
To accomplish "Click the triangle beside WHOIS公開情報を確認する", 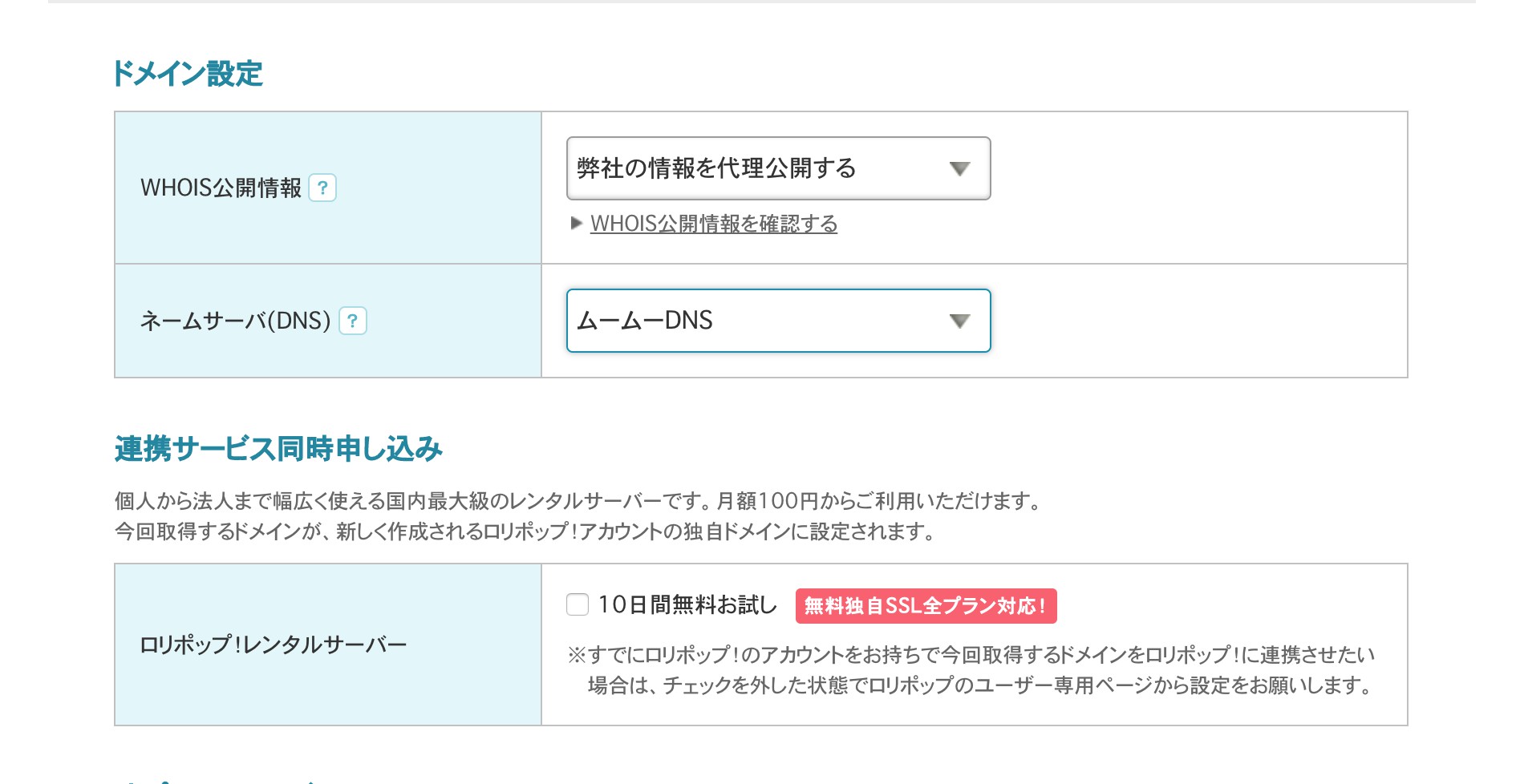I will click(576, 224).
